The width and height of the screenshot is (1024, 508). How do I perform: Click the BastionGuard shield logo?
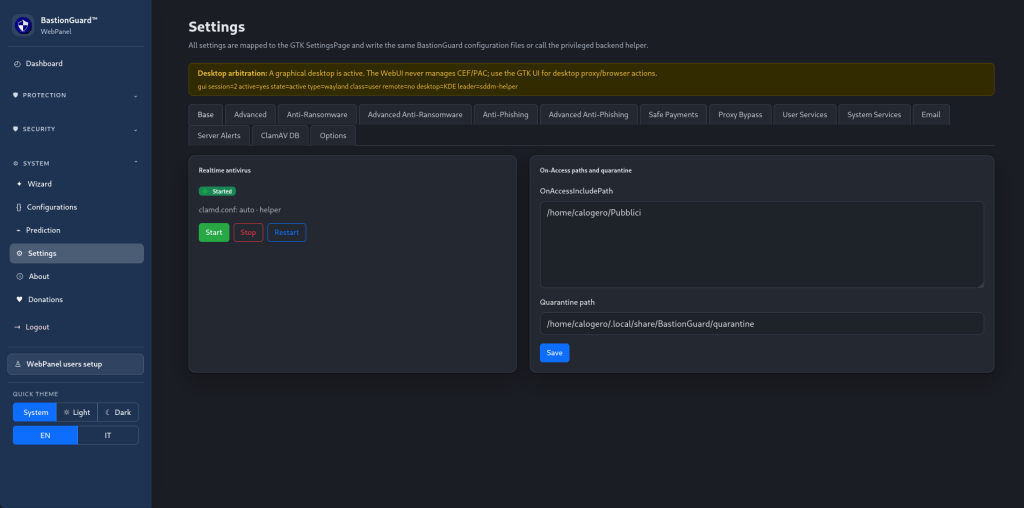coord(24,25)
